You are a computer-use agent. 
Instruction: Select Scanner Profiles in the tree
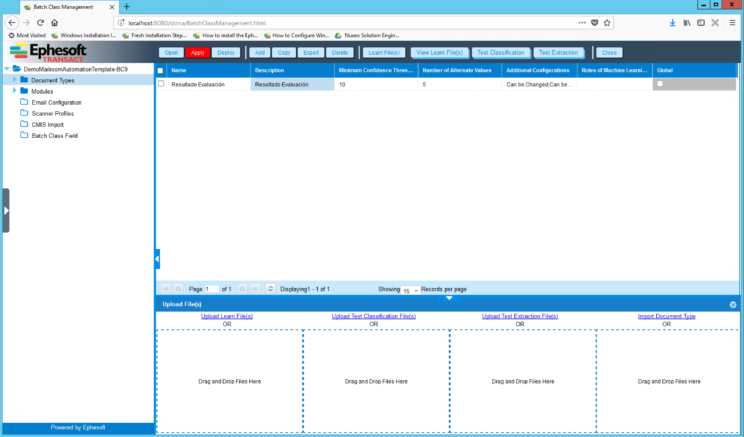pos(53,113)
